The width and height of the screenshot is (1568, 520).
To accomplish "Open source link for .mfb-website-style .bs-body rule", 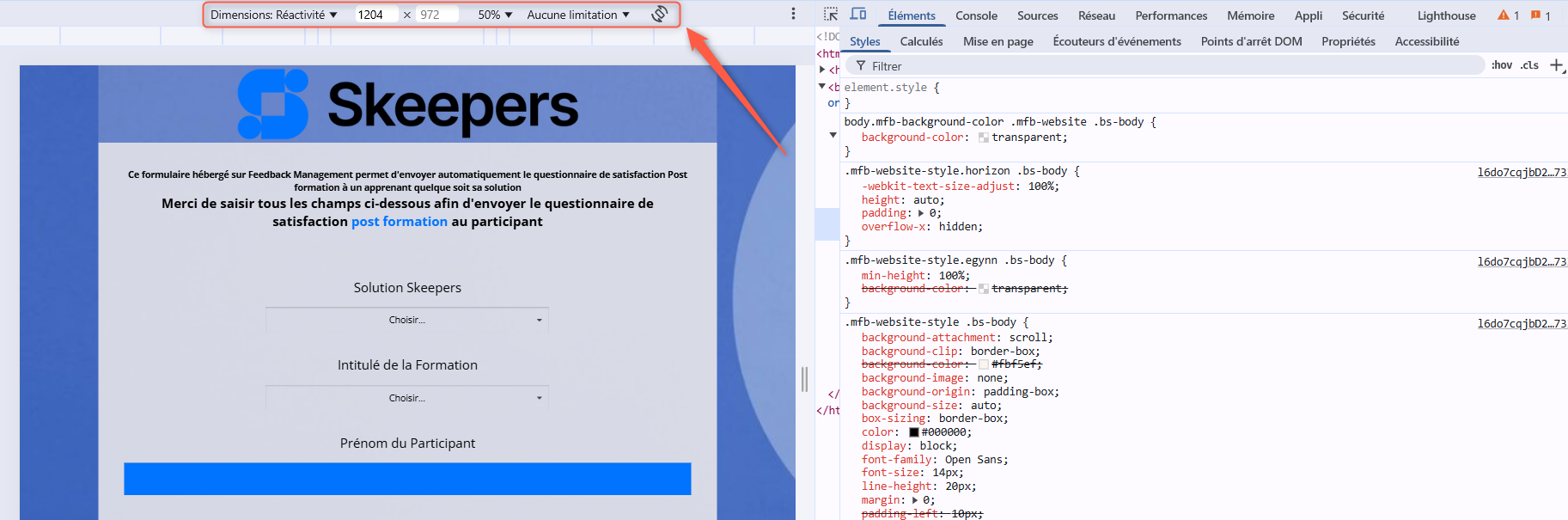I will pyautogui.click(x=1522, y=323).
